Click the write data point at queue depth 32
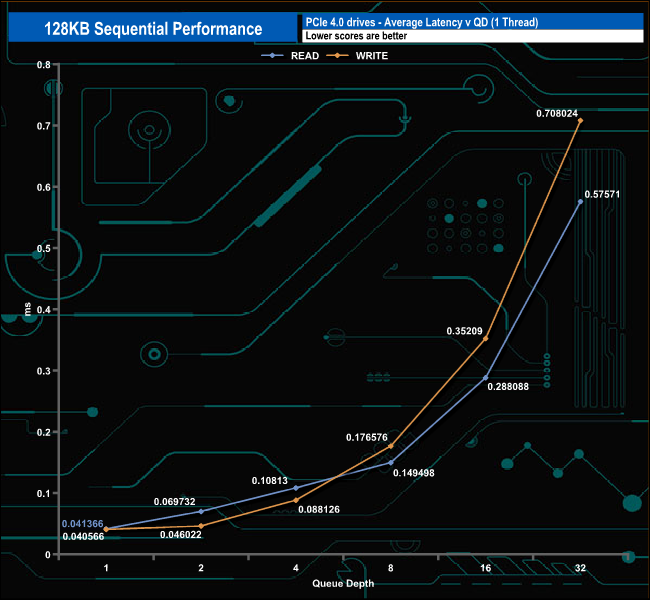Screen dimensions: 650x600 click(x=580, y=121)
